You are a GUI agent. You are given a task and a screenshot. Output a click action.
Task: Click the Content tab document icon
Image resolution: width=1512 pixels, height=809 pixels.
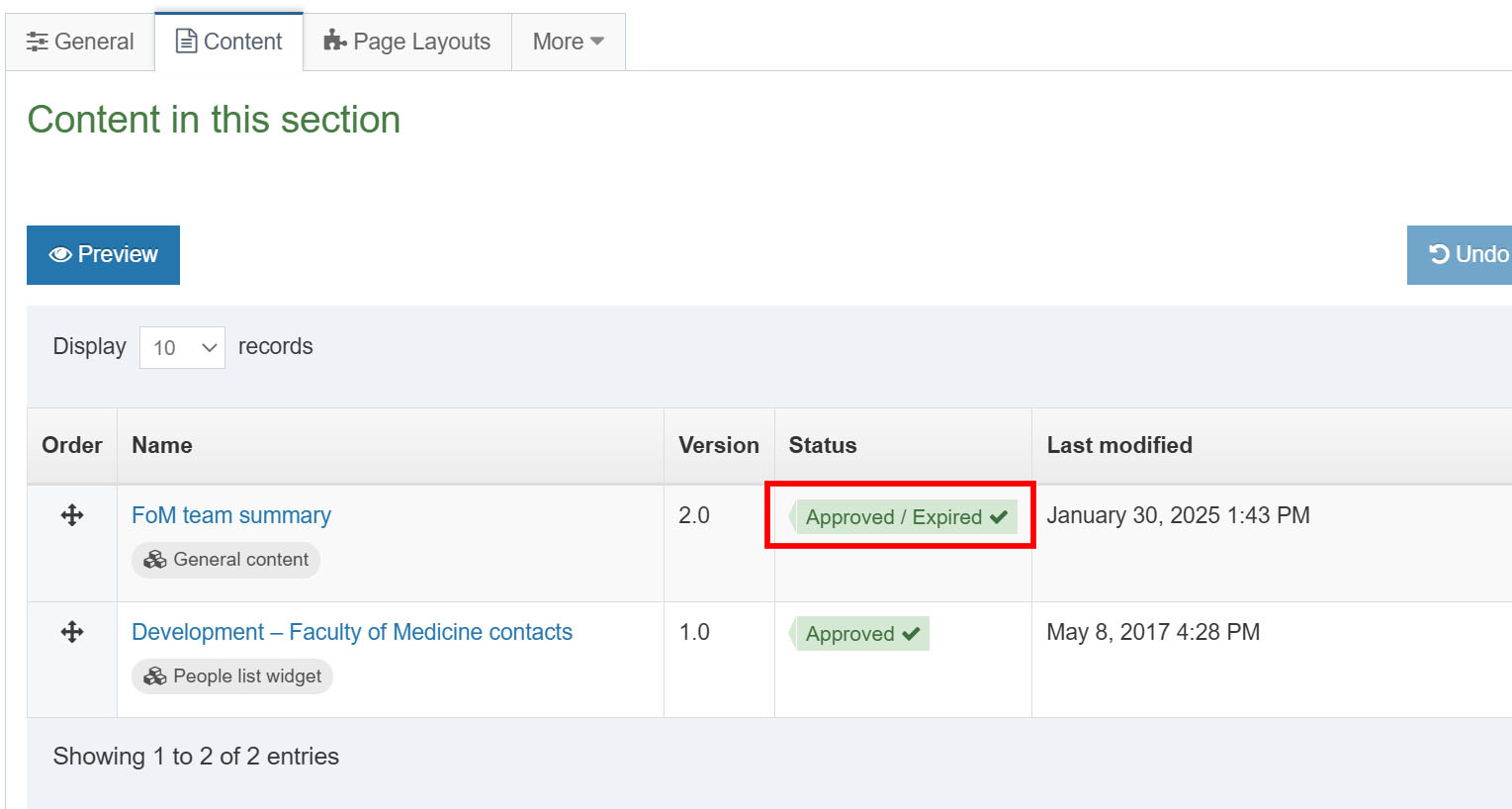[x=185, y=41]
